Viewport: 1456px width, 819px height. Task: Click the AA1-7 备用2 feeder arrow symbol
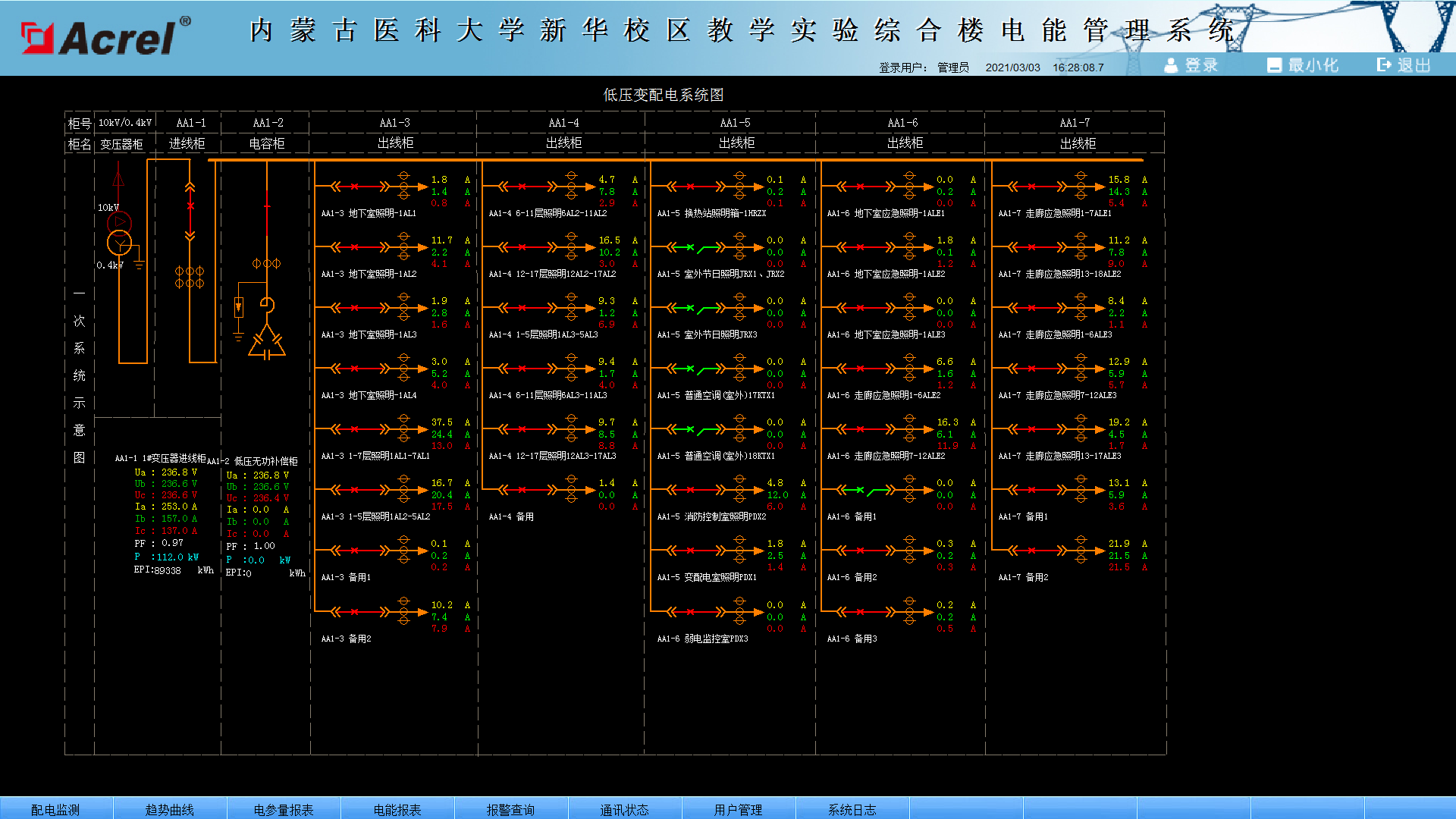1100,551
